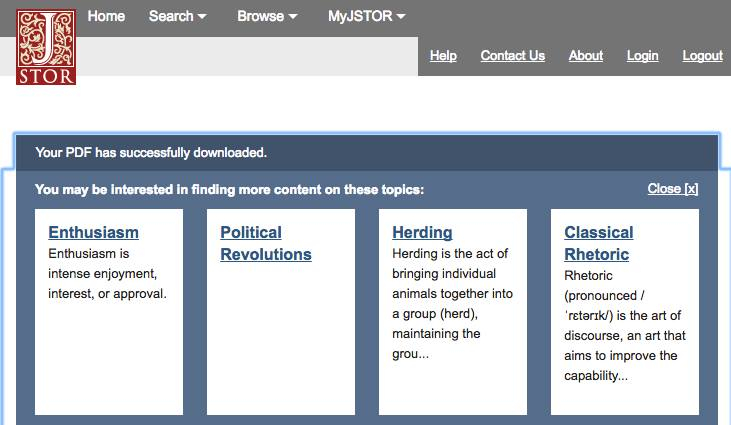Viewport: 731px width, 425px height.
Task: Go to the Home page
Action: click(106, 16)
